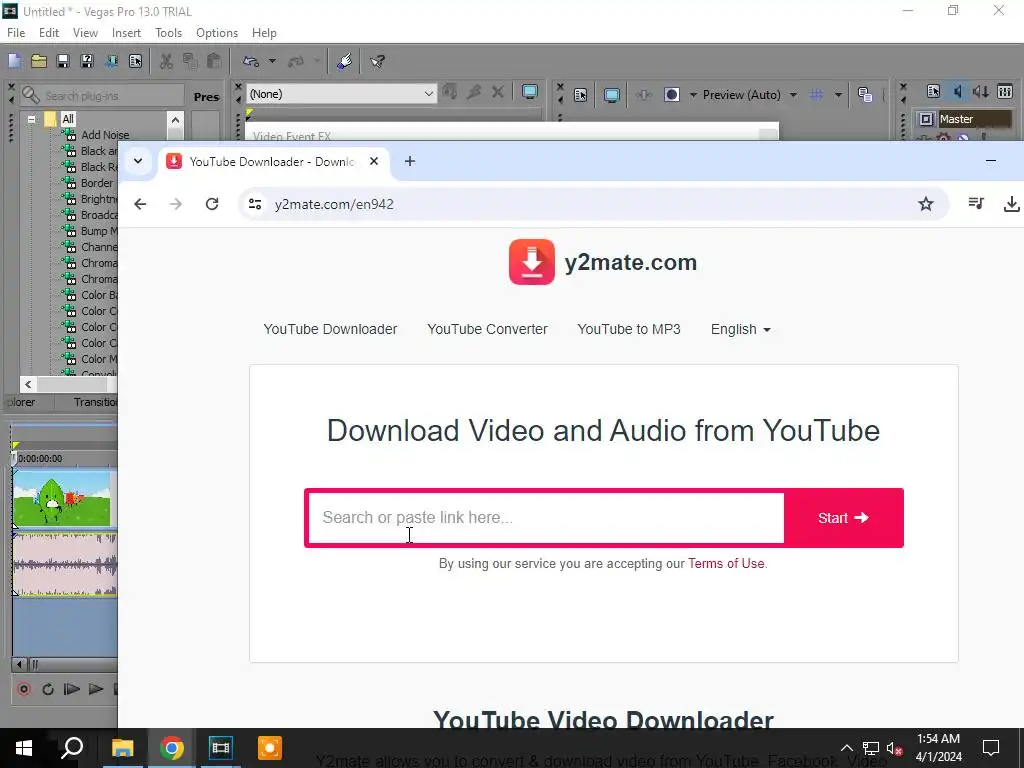Open the View menu in Vegas Pro
1024x768 pixels.
pos(85,33)
